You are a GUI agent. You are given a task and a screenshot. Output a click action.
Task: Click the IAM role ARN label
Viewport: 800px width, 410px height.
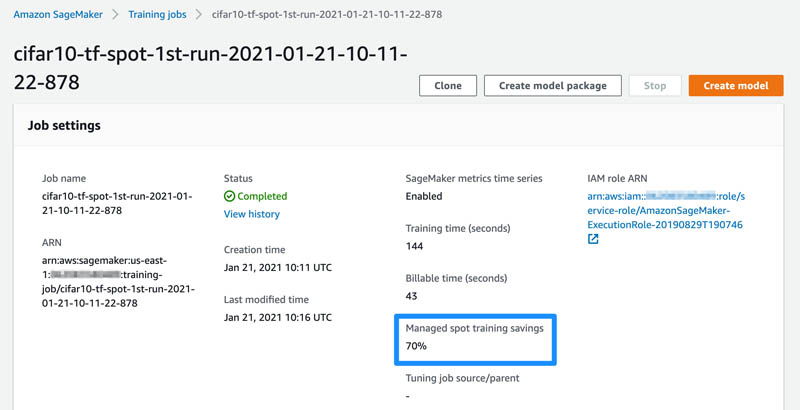(617, 178)
